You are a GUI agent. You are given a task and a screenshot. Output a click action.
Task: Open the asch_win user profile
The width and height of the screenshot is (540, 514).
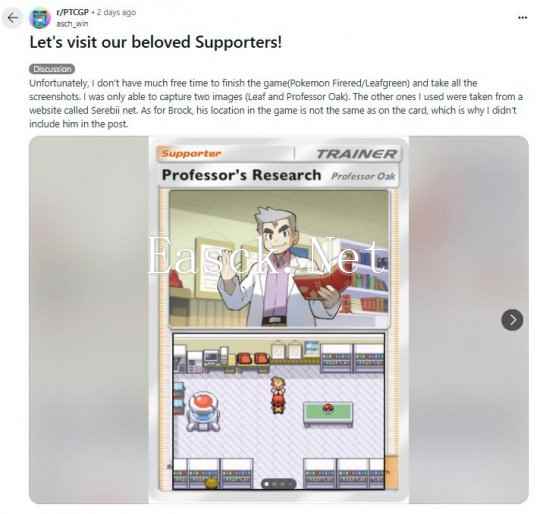(x=72, y=24)
